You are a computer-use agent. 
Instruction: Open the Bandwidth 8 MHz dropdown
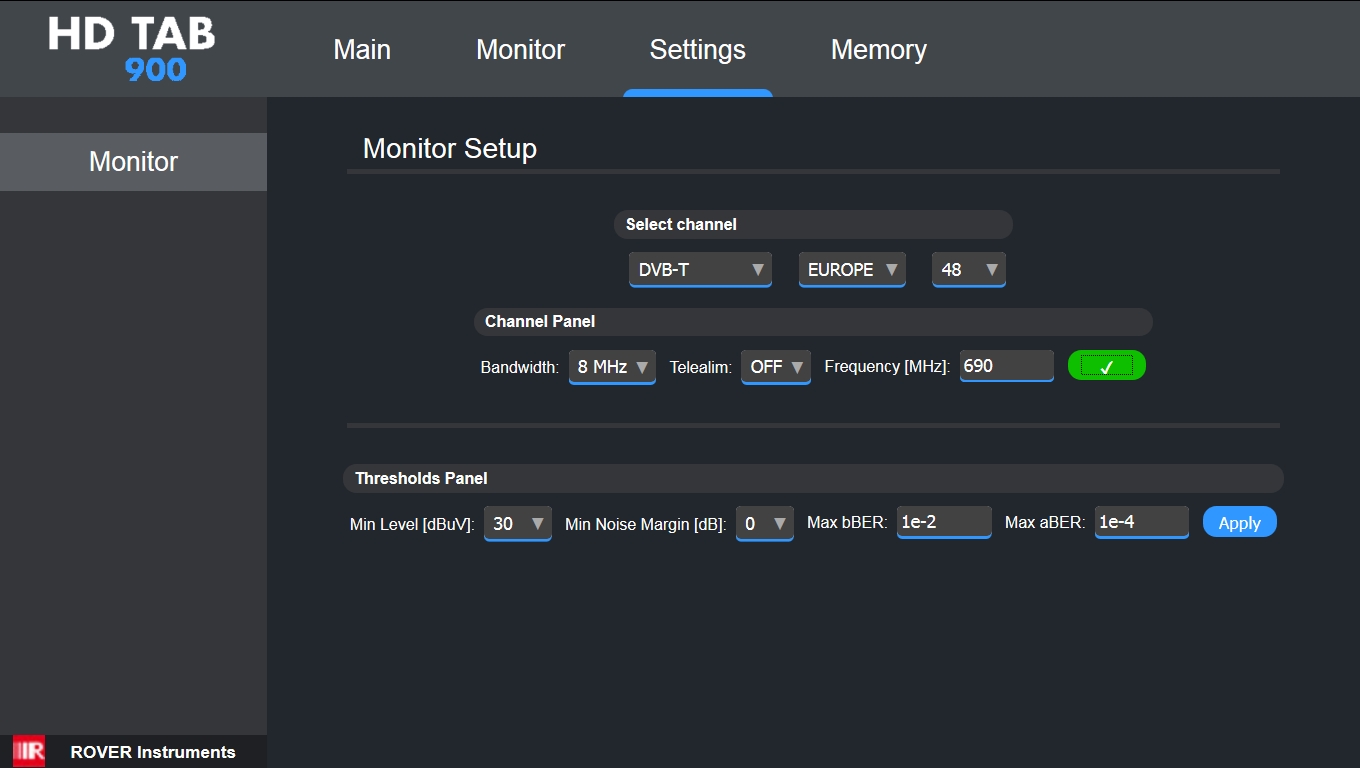point(612,367)
